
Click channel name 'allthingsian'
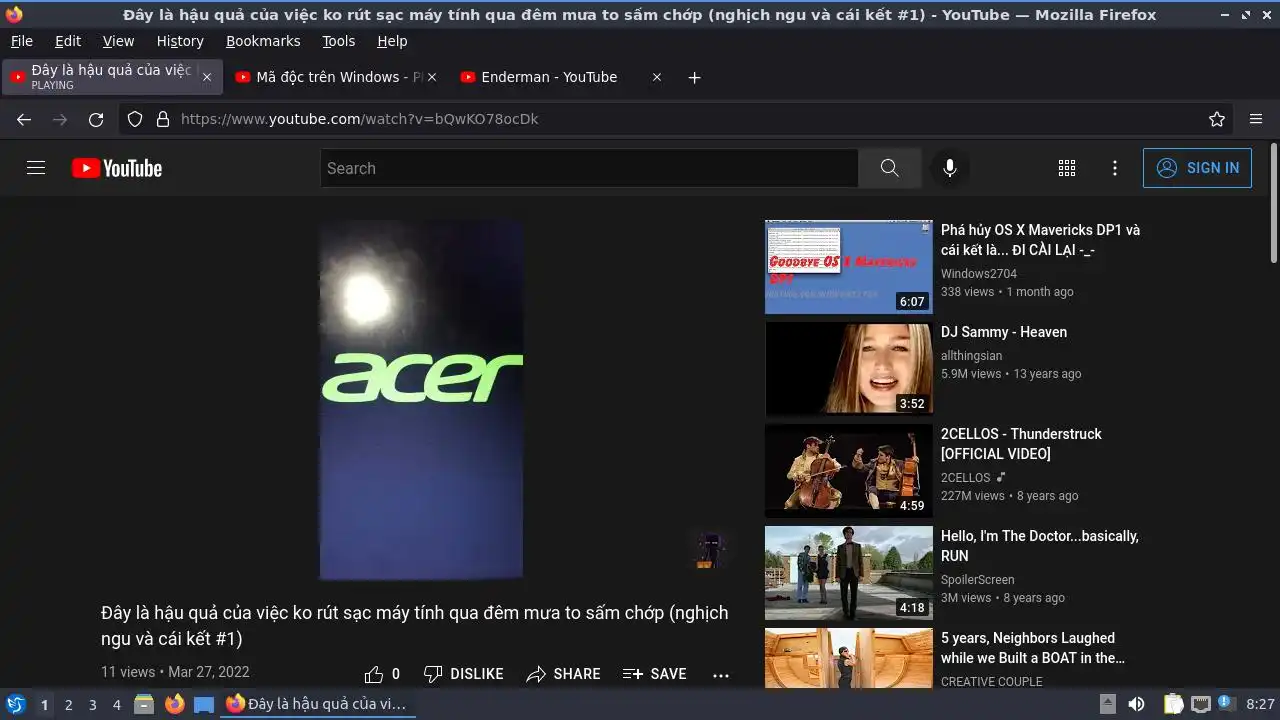click(x=971, y=356)
